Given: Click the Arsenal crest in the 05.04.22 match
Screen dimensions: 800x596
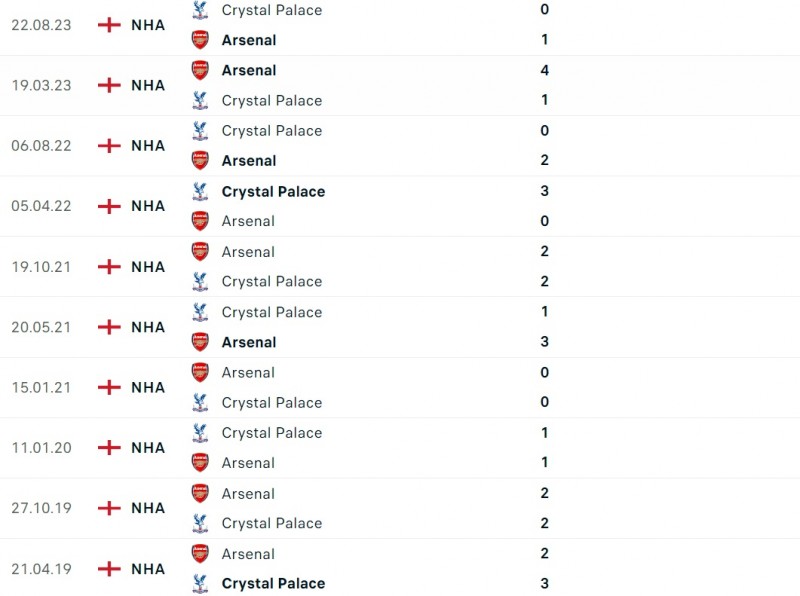Looking at the screenshot, I should (200, 221).
